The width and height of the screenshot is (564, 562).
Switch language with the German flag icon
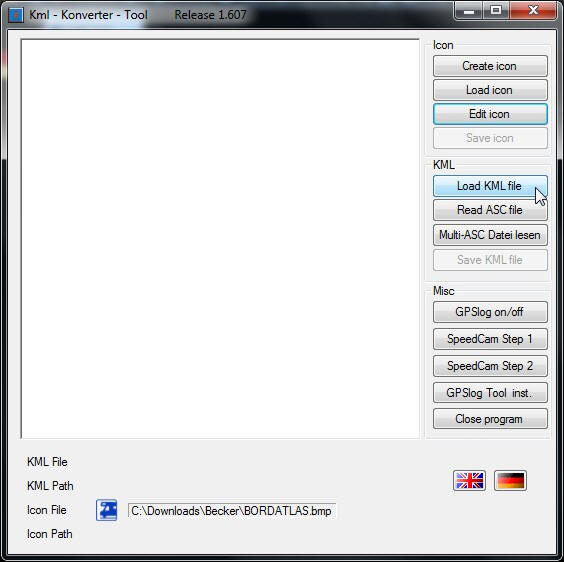point(510,480)
